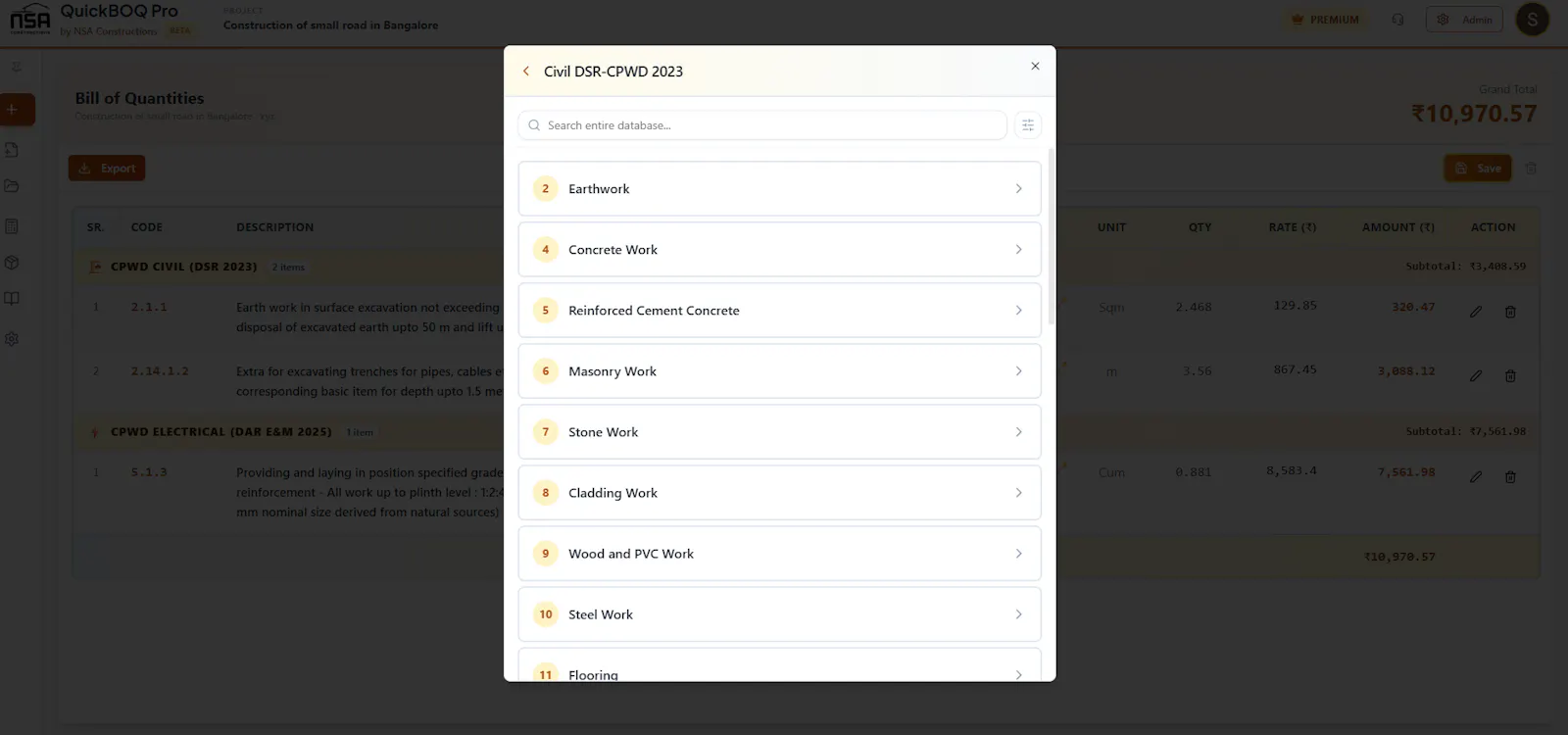Open the Admin settings button
The width and height of the screenshot is (1568, 735).
1464,20
